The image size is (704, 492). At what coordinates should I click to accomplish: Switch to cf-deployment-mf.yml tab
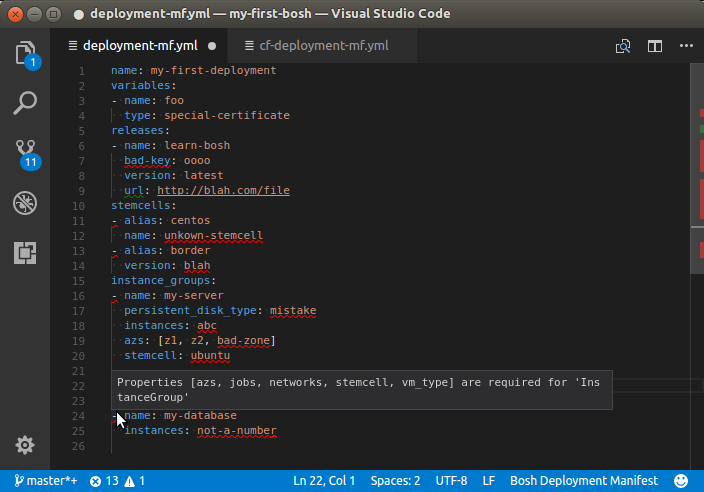tap(324, 46)
